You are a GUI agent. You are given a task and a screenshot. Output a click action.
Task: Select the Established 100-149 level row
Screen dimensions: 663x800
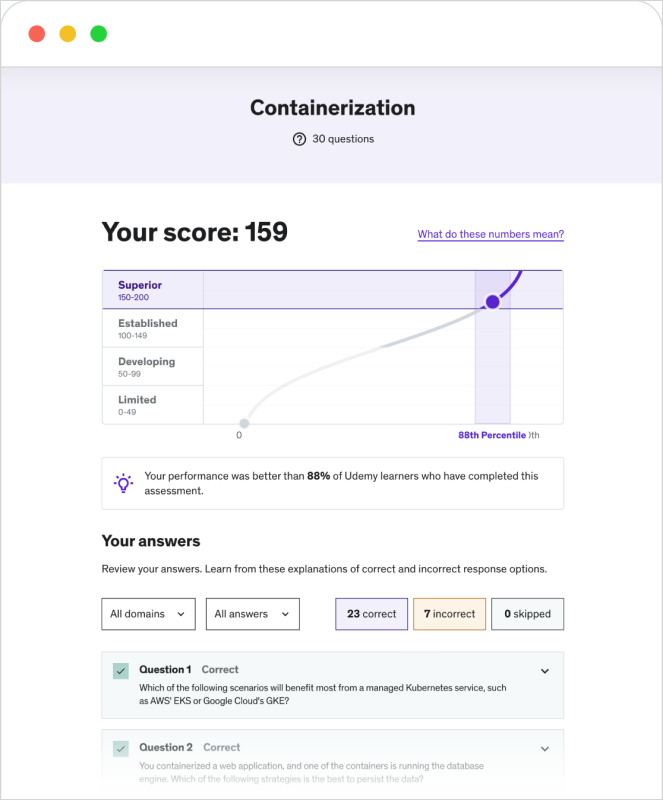click(x=153, y=328)
